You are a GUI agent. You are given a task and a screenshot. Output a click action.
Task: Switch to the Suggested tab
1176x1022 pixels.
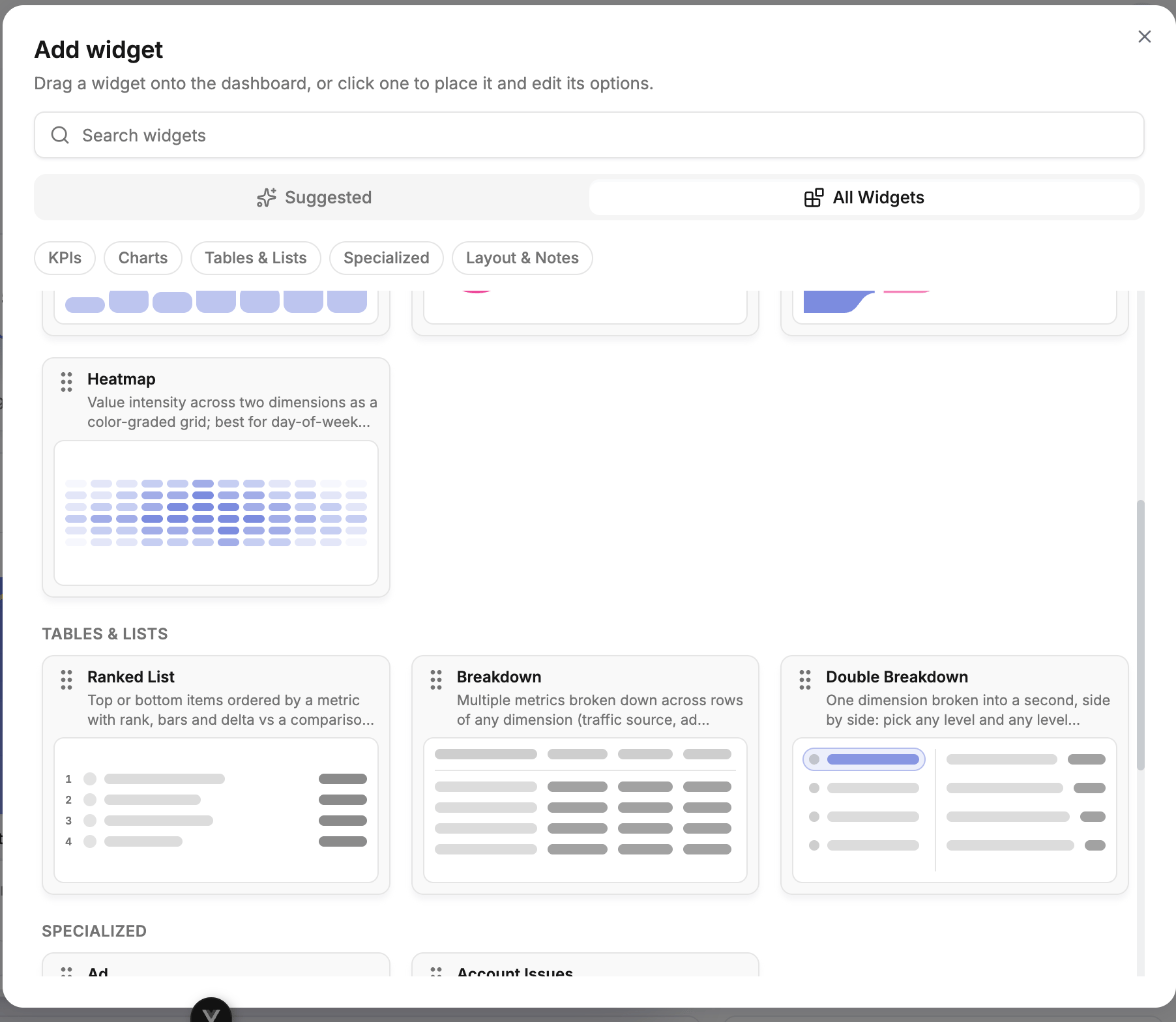(x=314, y=197)
